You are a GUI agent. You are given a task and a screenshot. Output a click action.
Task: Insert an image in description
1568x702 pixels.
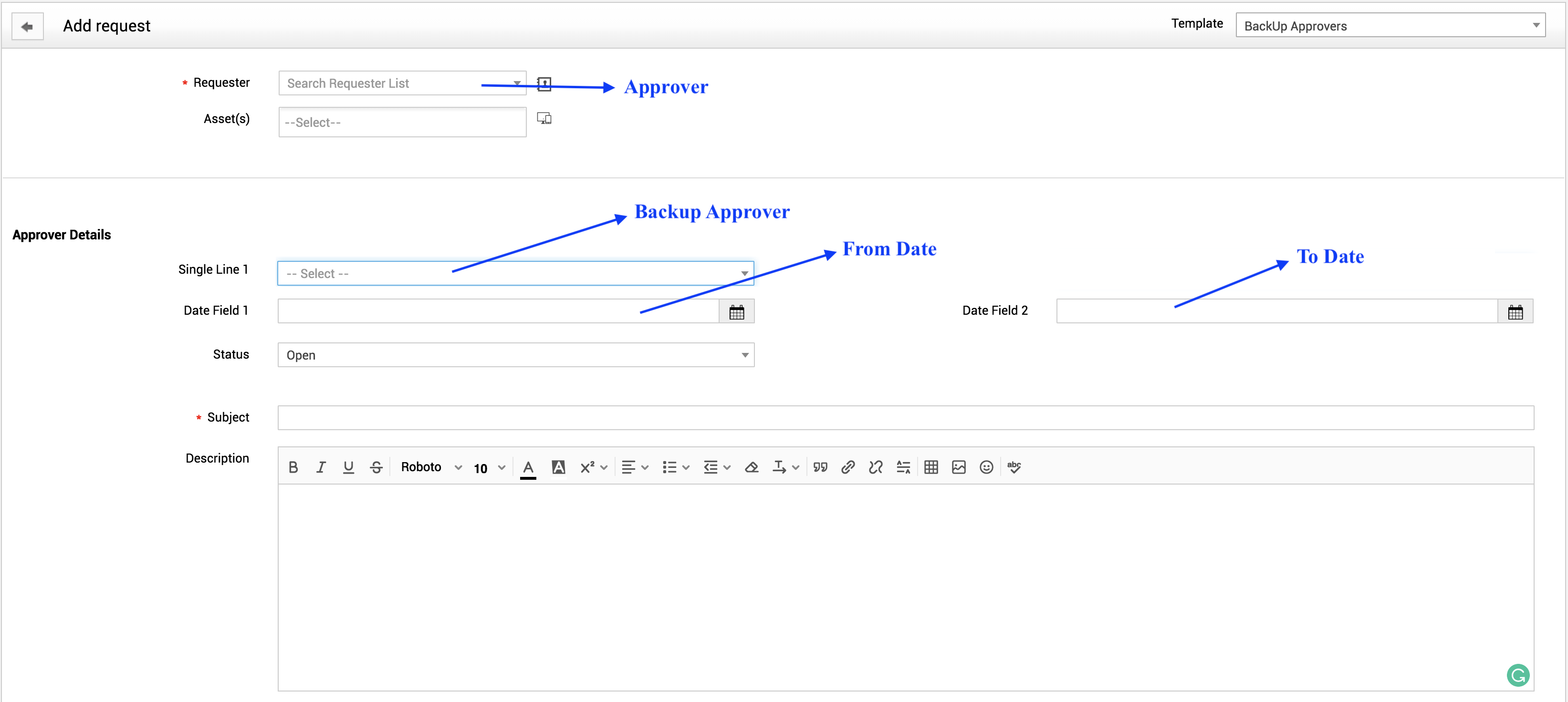[x=959, y=467]
